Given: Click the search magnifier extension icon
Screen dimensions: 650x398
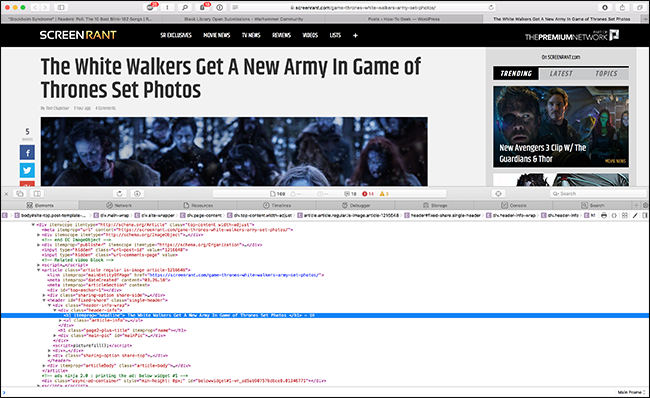Looking at the screenshot, I should [185, 7].
